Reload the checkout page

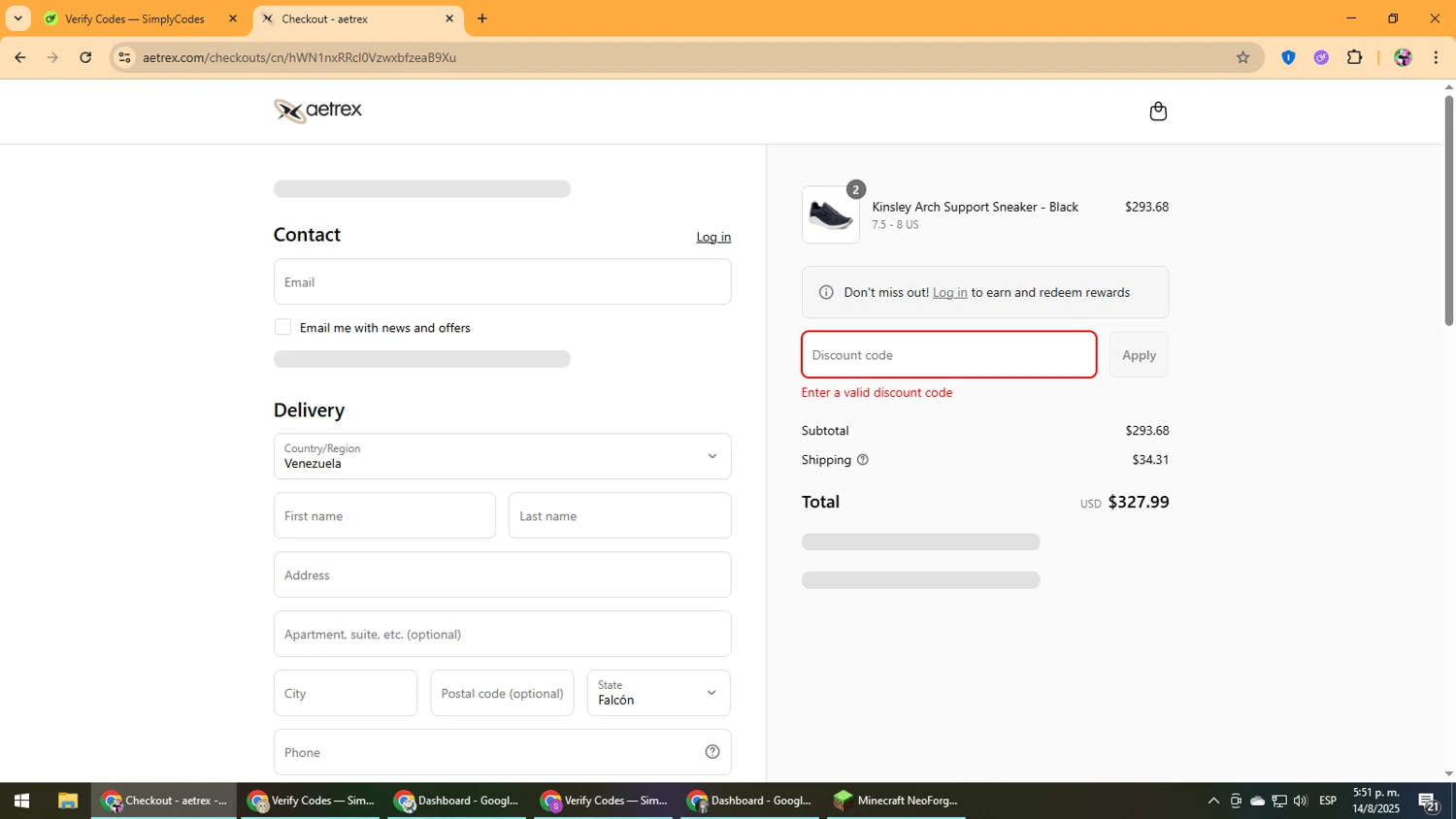coord(85,57)
